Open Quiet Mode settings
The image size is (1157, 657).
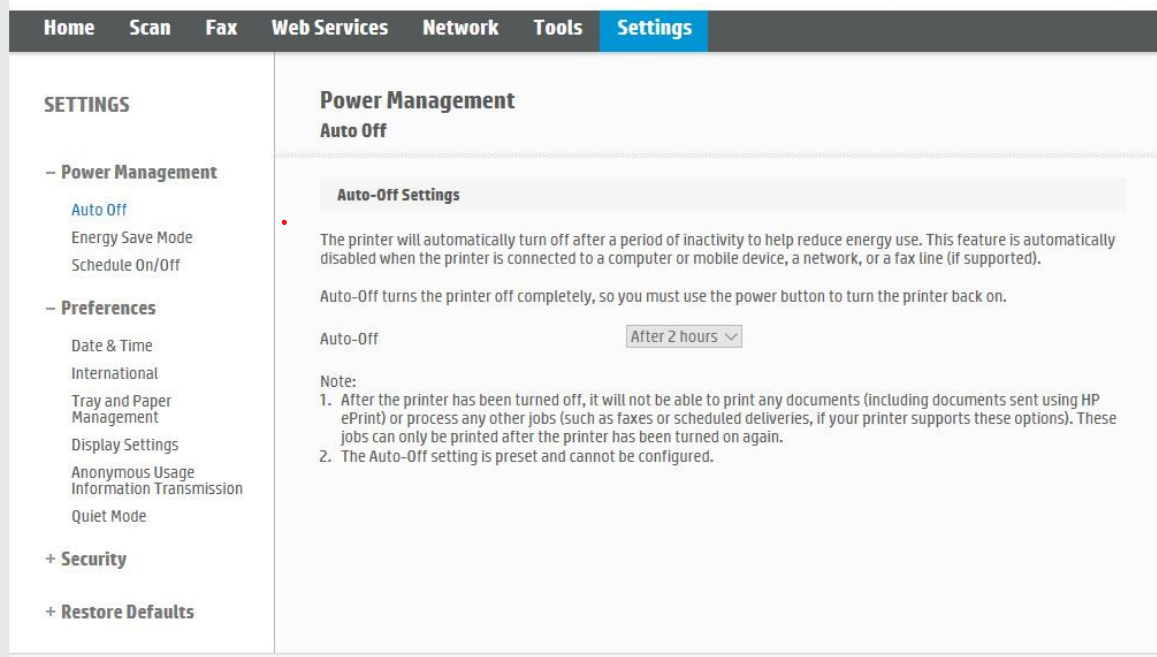[x=109, y=517]
